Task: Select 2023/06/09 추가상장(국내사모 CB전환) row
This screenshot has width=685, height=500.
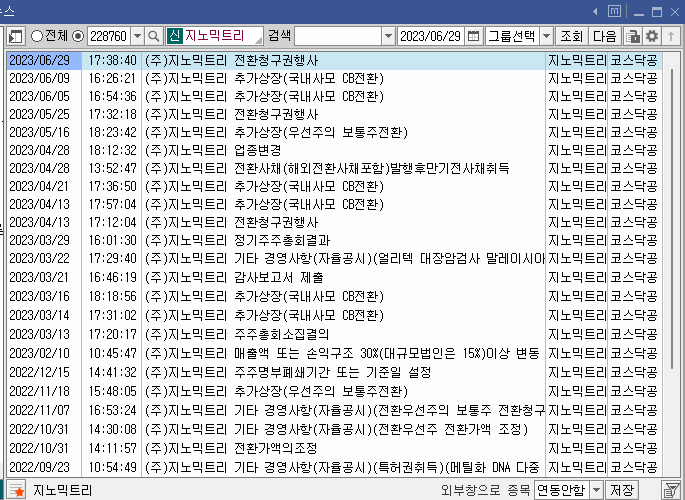Action: tap(334, 79)
